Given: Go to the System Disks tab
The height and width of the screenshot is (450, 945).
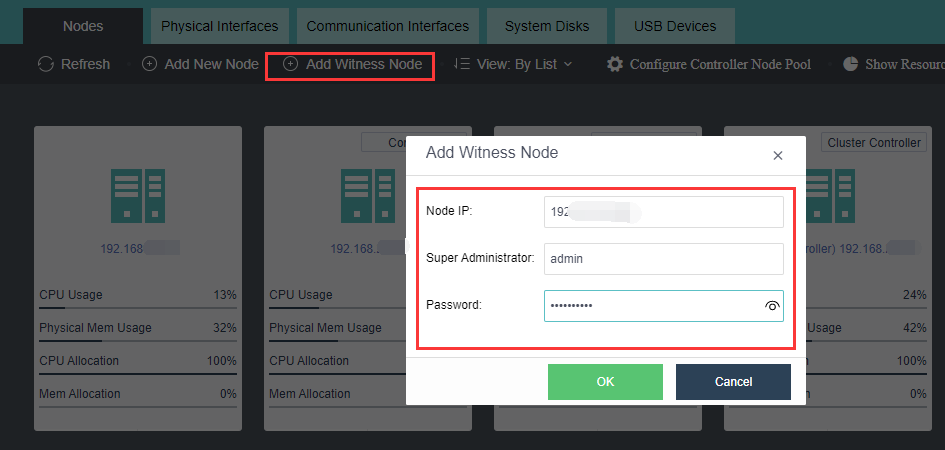Looking at the screenshot, I should 546,26.
